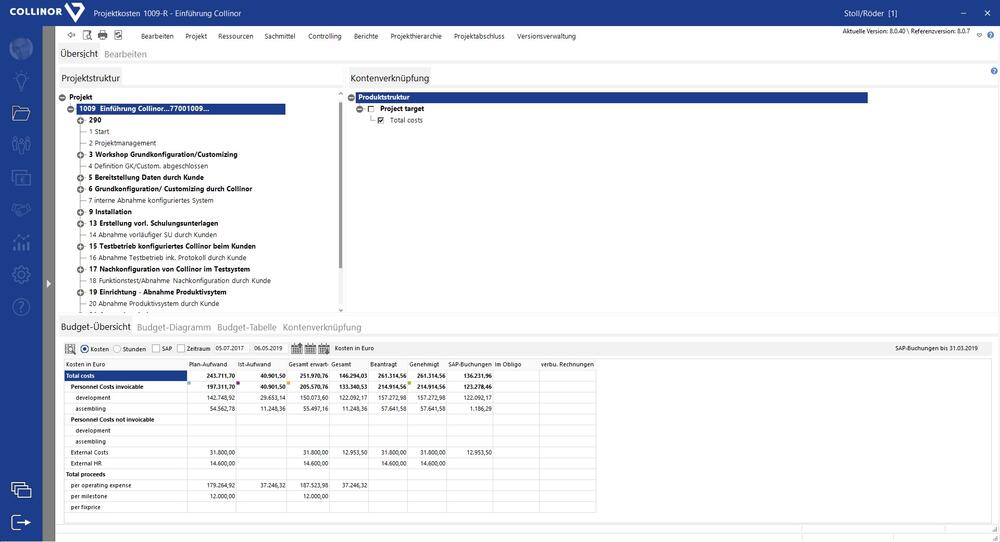Click the back arrow icon in toolbar
The image size is (1000, 542).
pyautogui.click(x=71, y=35)
